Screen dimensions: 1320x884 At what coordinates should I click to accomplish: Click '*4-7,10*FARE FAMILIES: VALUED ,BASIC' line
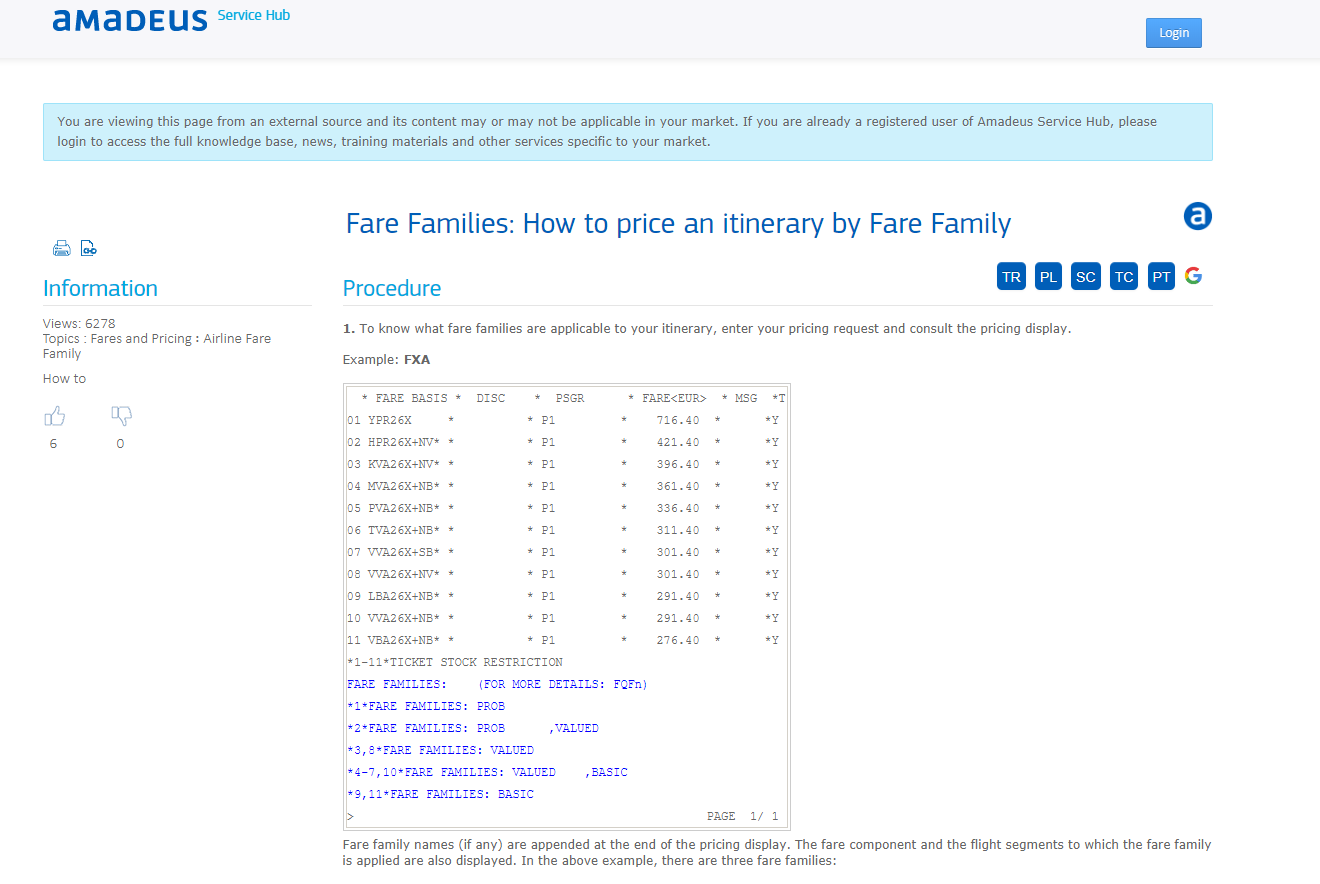(x=487, y=772)
